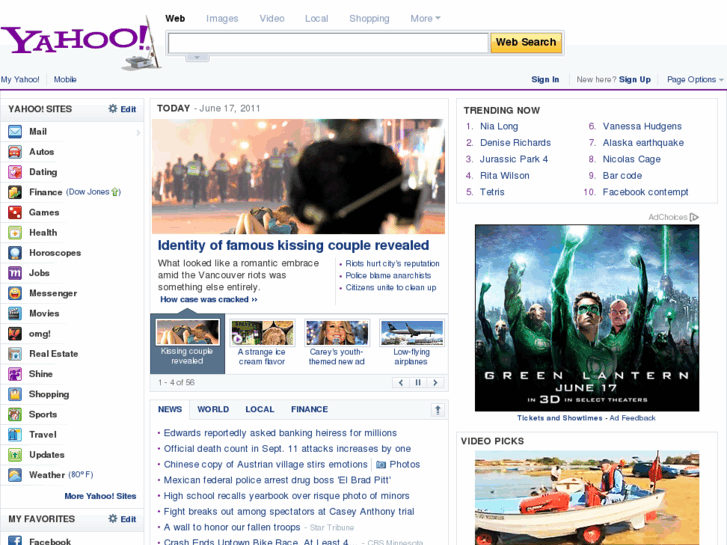Expand the search box suggestions arrow
Viewport: 727px width, 545px height.
click(197, 58)
